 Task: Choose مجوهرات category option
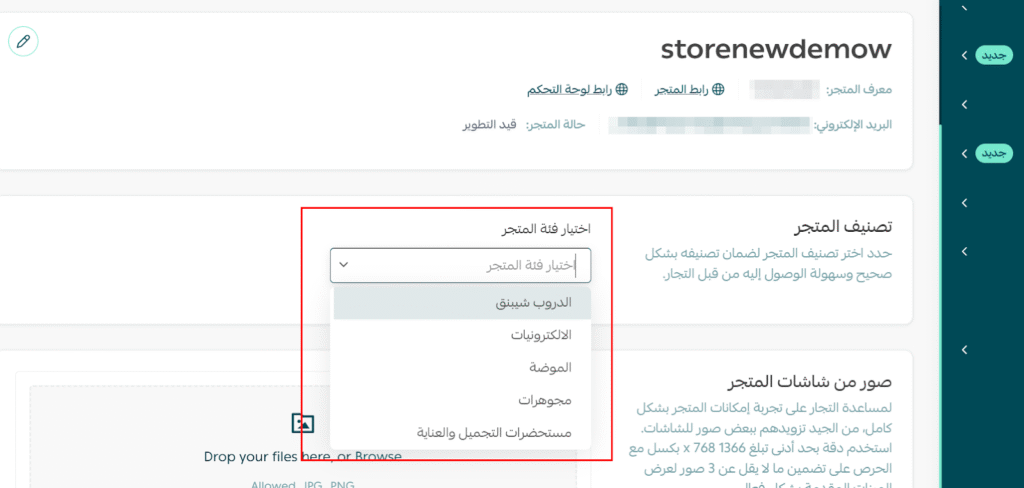pyautogui.click(x=461, y=400)
